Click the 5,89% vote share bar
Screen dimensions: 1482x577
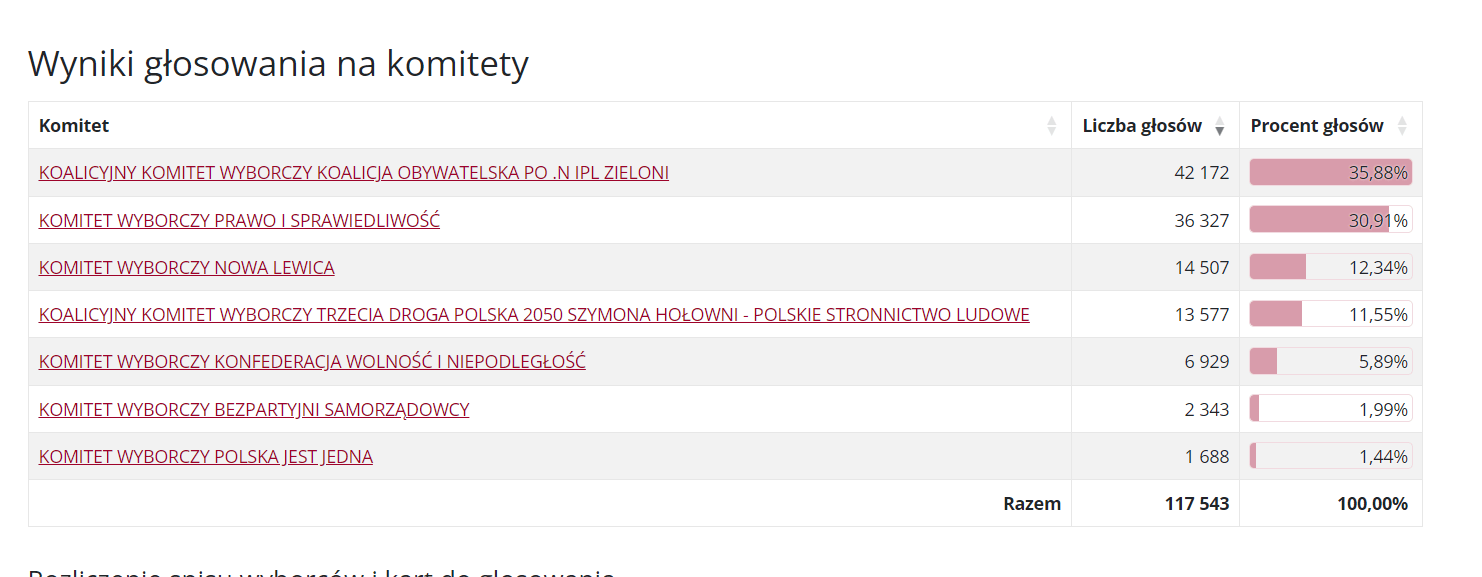click(x=1330, y=362)
